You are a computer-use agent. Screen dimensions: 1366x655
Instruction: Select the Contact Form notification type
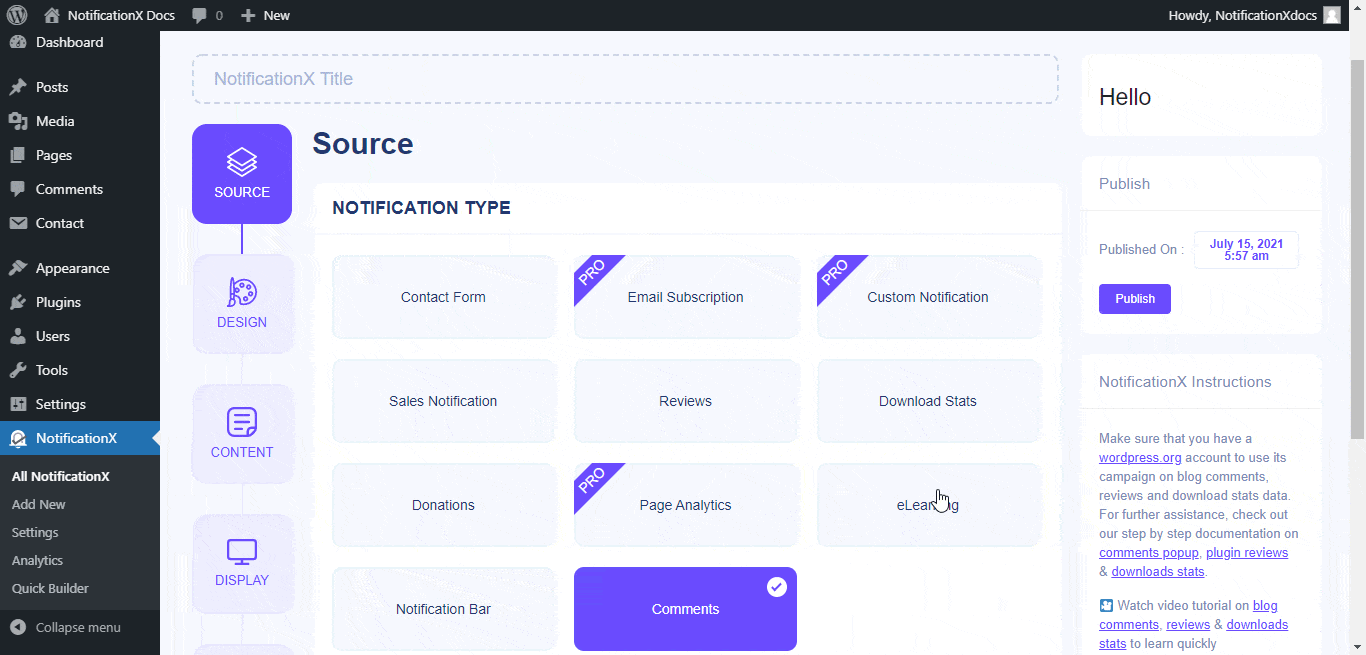(444, 297)
